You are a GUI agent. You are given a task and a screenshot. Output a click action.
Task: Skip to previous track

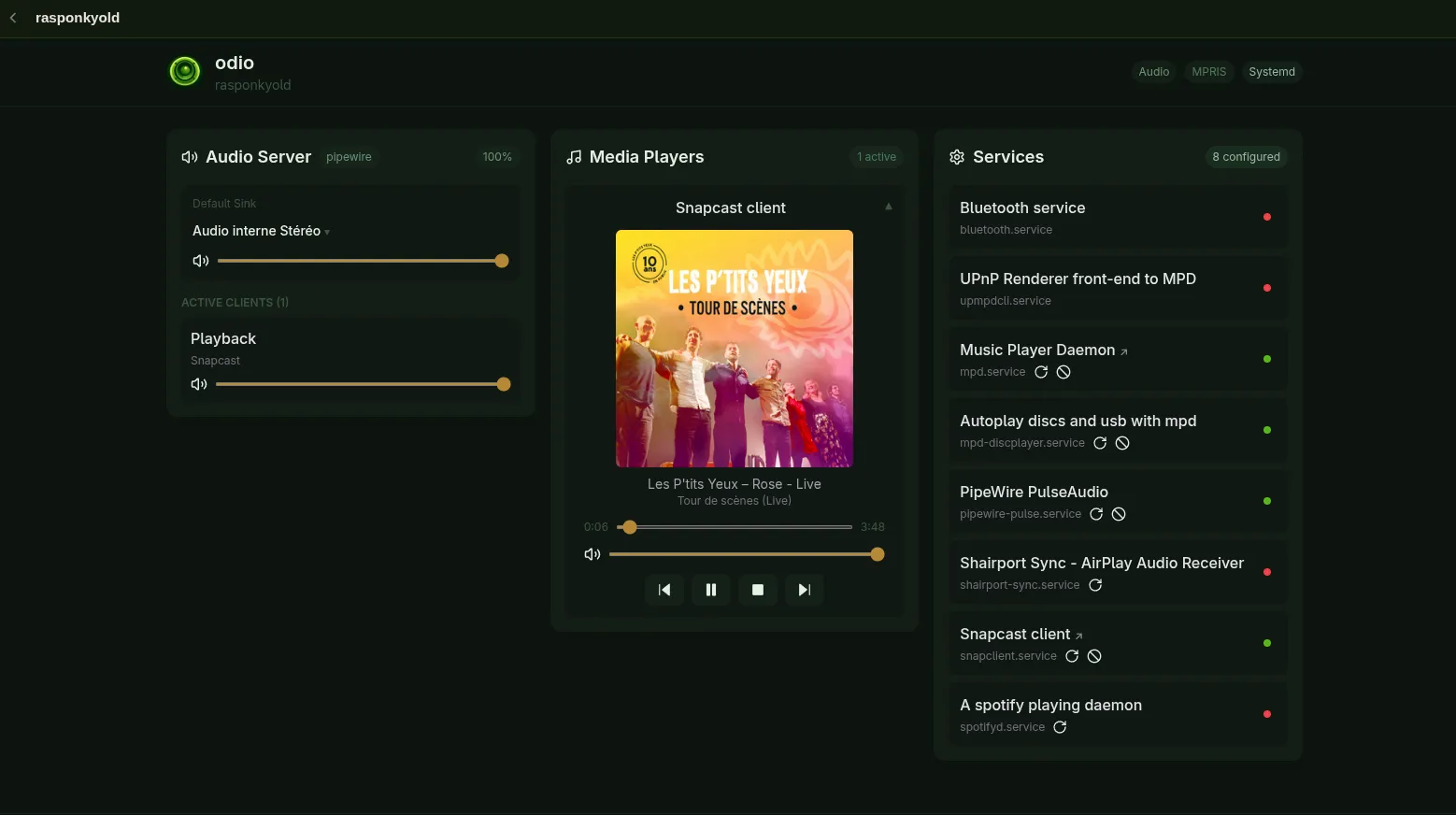(x=664, y=590)
